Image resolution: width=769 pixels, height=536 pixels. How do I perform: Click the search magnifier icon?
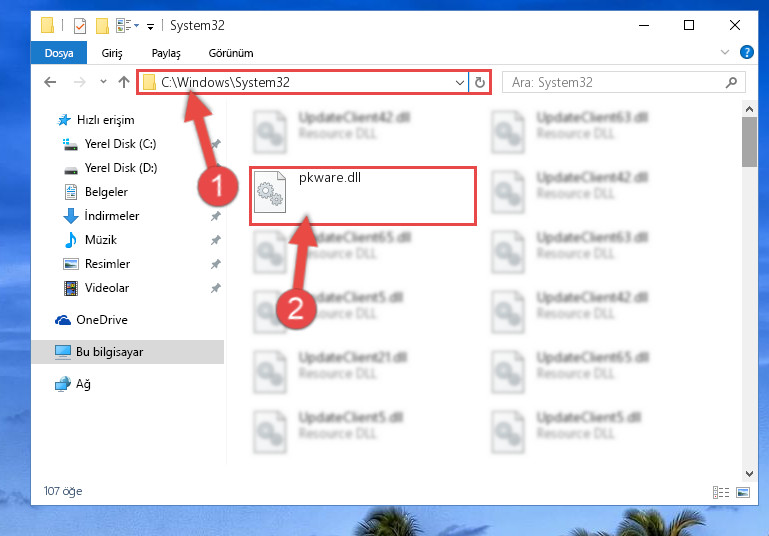[x=731, y=82]
